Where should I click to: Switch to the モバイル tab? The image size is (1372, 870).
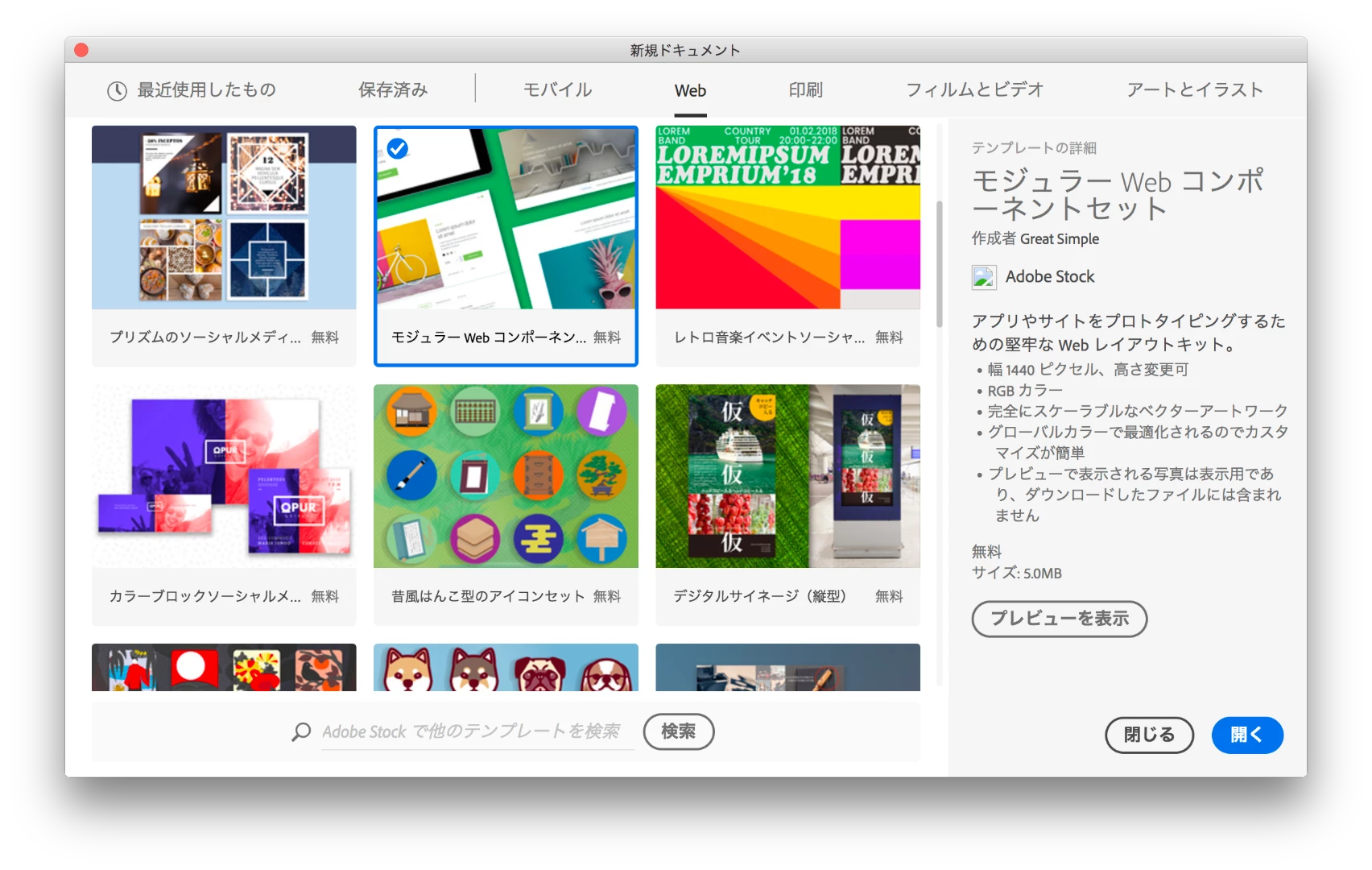click(x=557, y=90)
